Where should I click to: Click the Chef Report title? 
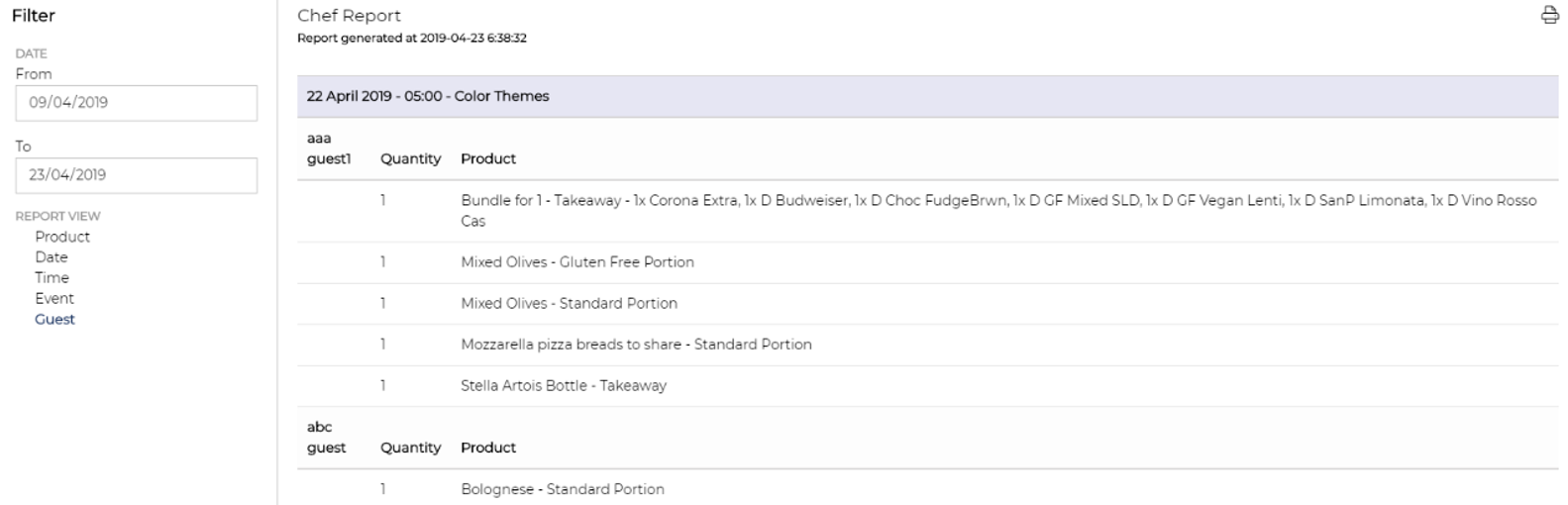349,16
